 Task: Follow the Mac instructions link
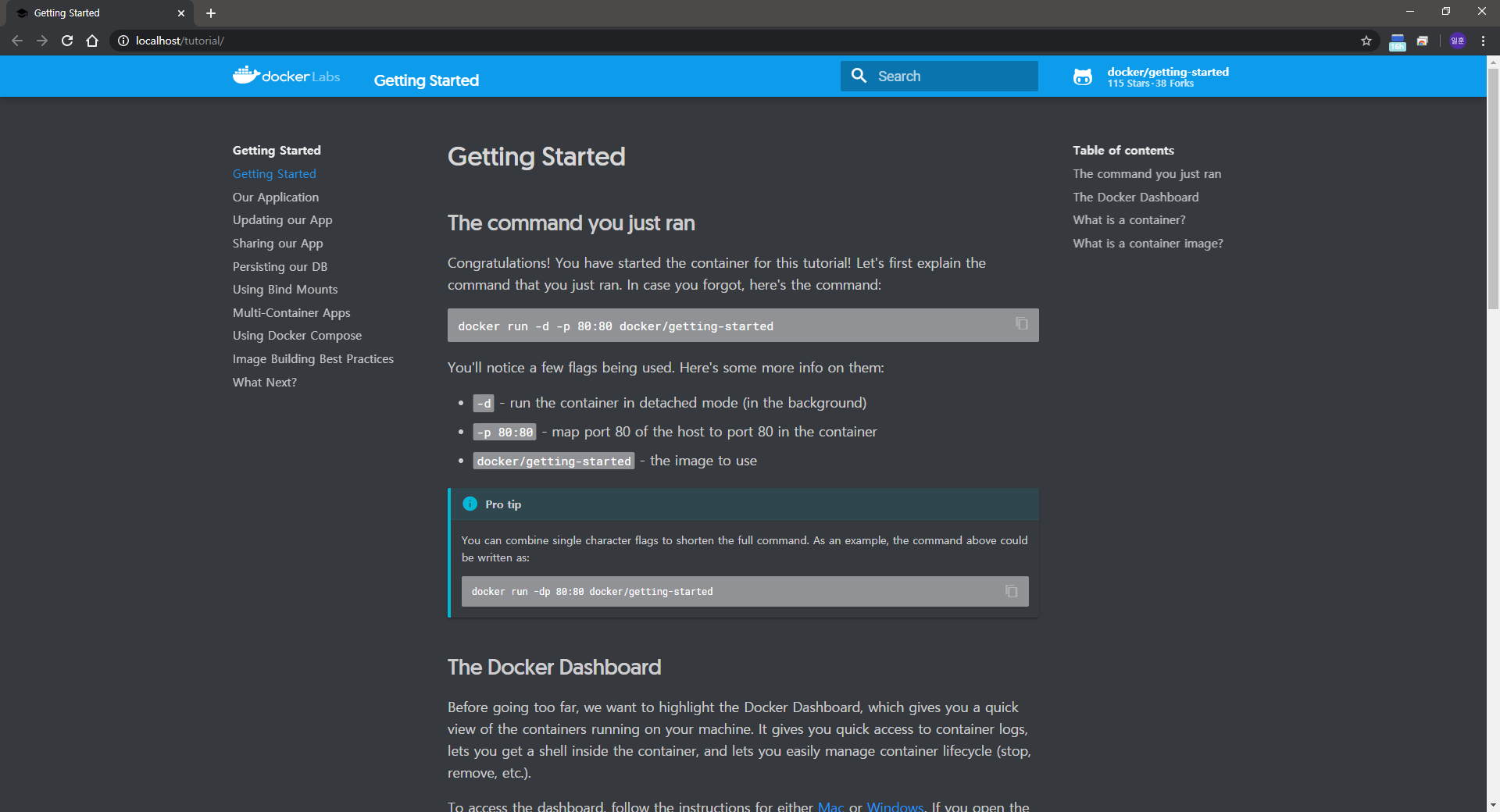tap(831, 806)
